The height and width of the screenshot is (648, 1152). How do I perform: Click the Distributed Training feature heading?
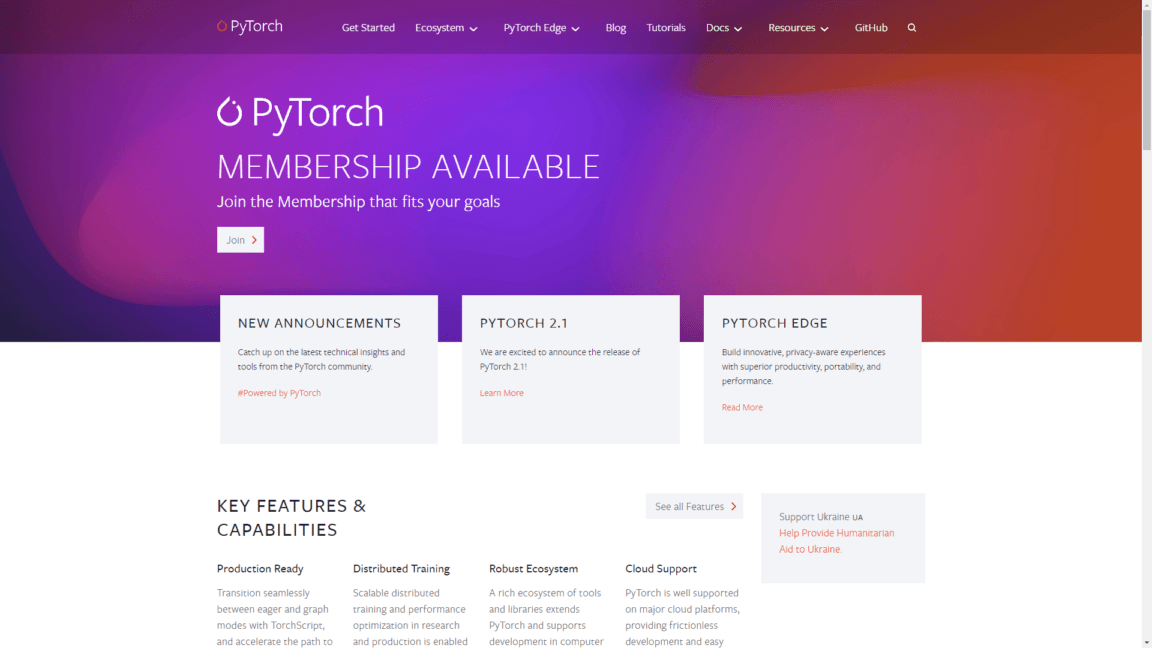pyautogui.click(x=401, y=569)
